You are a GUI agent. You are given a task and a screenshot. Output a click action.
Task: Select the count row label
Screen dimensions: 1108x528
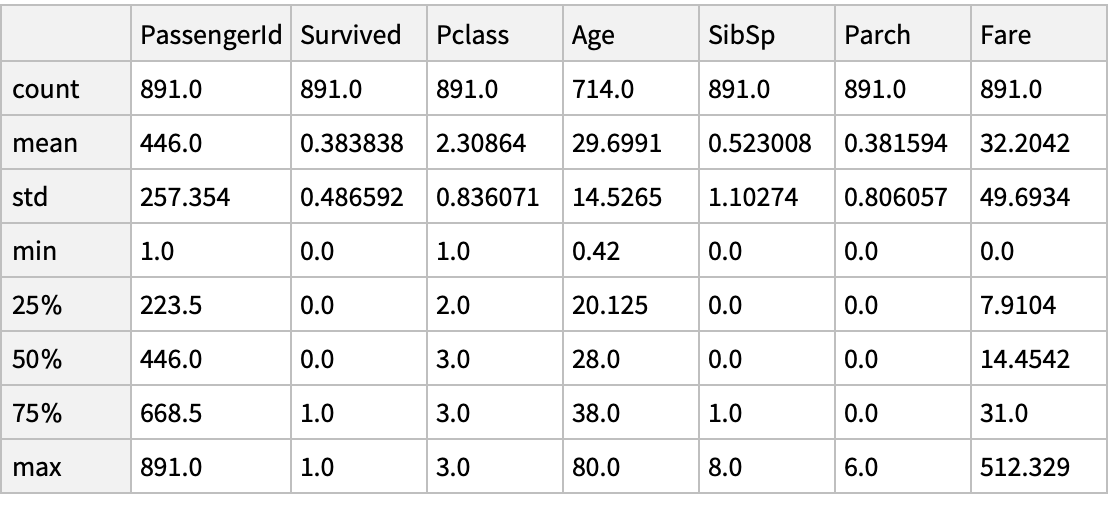(46, 89)
